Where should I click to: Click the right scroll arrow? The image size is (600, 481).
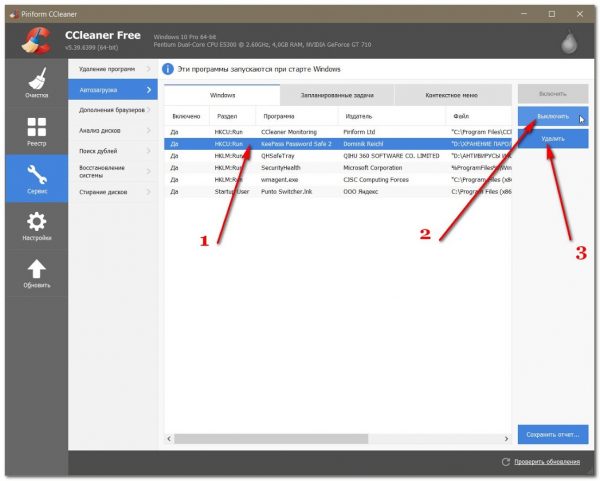pyautogui.click(x=506, y=439)
